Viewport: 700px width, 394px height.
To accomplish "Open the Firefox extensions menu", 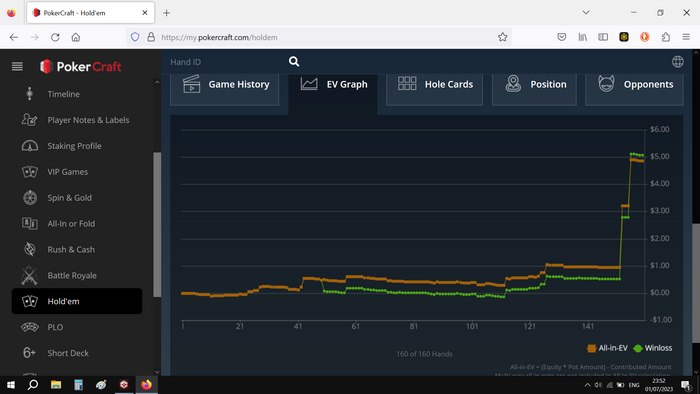I will point(666,37).
